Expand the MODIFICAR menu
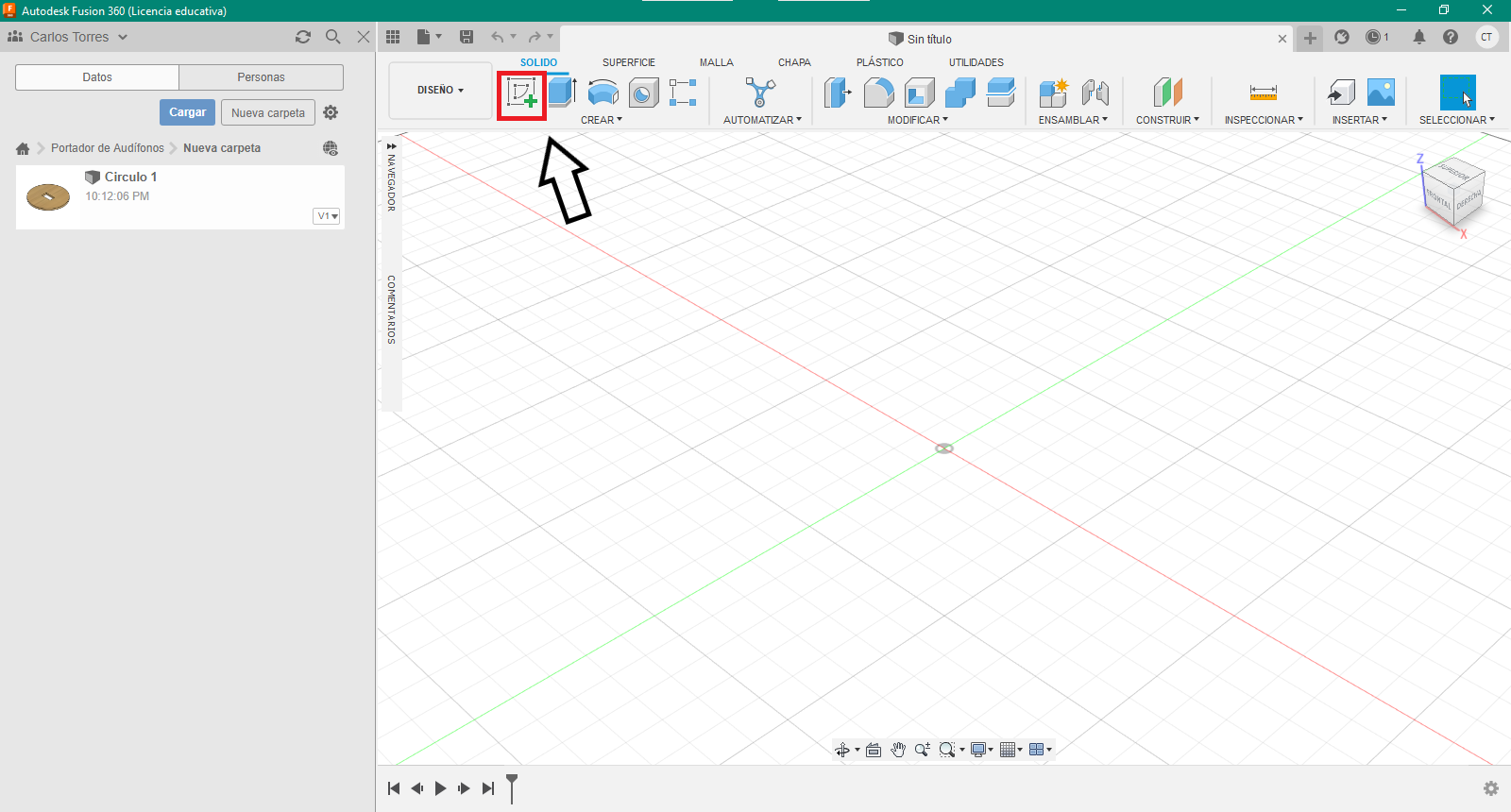Viewport: 1511px width, 812px height. tap(918, 120)
